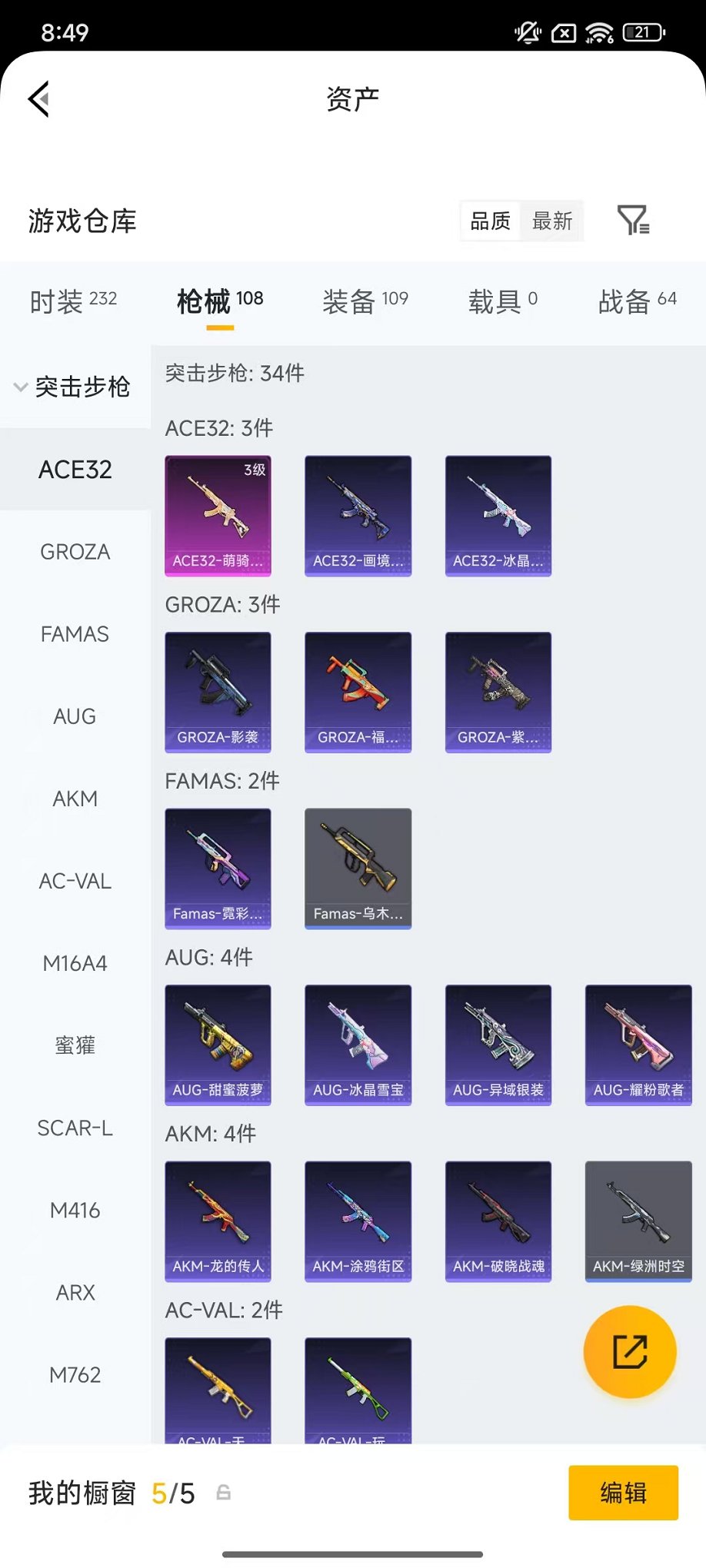
Task: Open the filter funnel icon
Action: tap(634, 221)
